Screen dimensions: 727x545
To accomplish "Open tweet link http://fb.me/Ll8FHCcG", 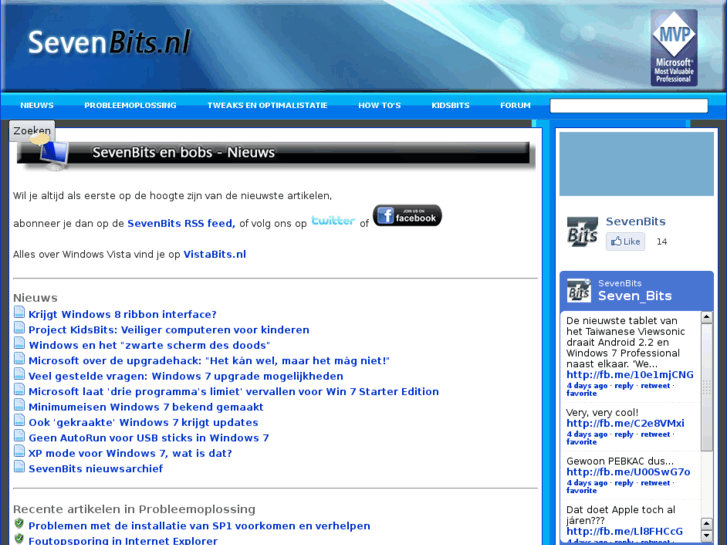I will tap(625, 532).
